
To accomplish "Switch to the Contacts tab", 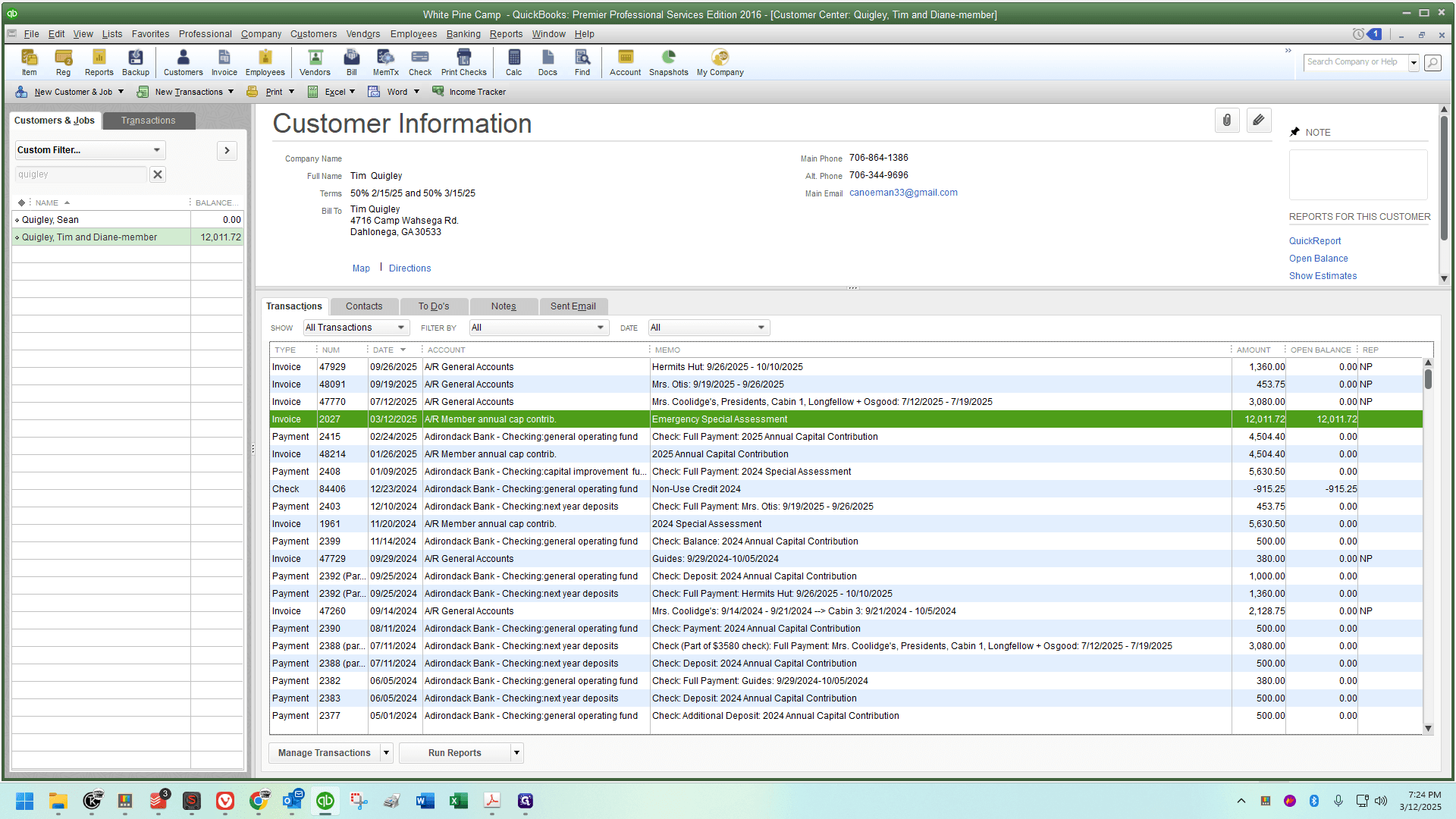I will tap(364, 306).
